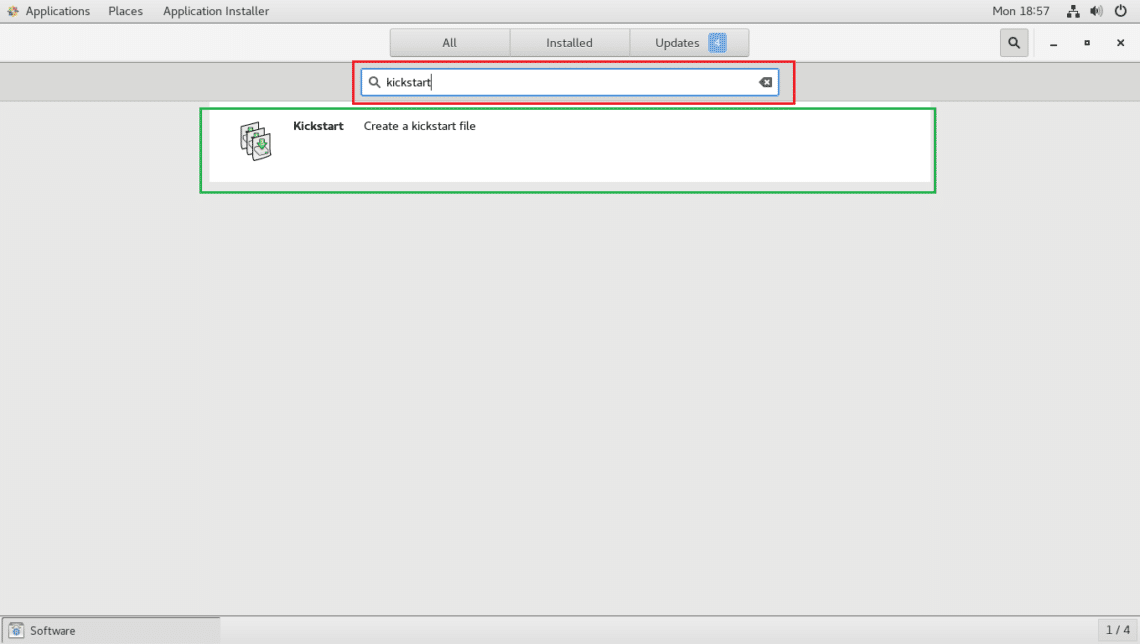Open the network status icon
Screen dimensions: 1140x644
(x=1073, y=11)
